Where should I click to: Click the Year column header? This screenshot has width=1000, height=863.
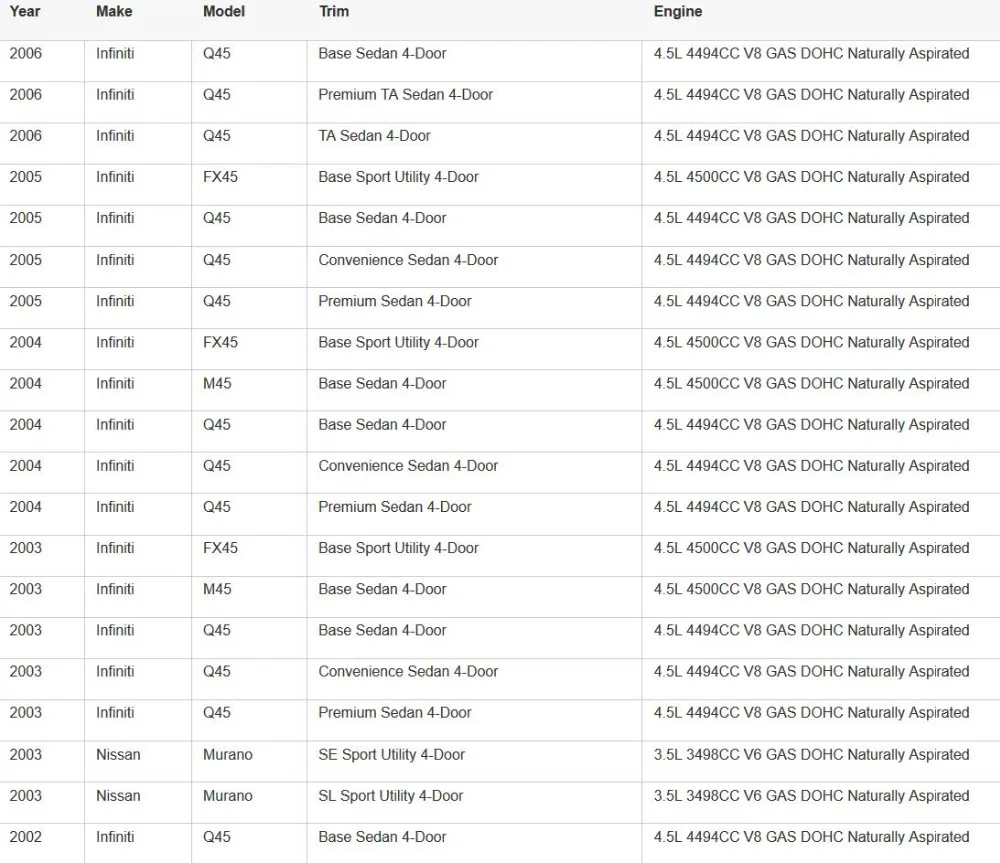point(25,11)
